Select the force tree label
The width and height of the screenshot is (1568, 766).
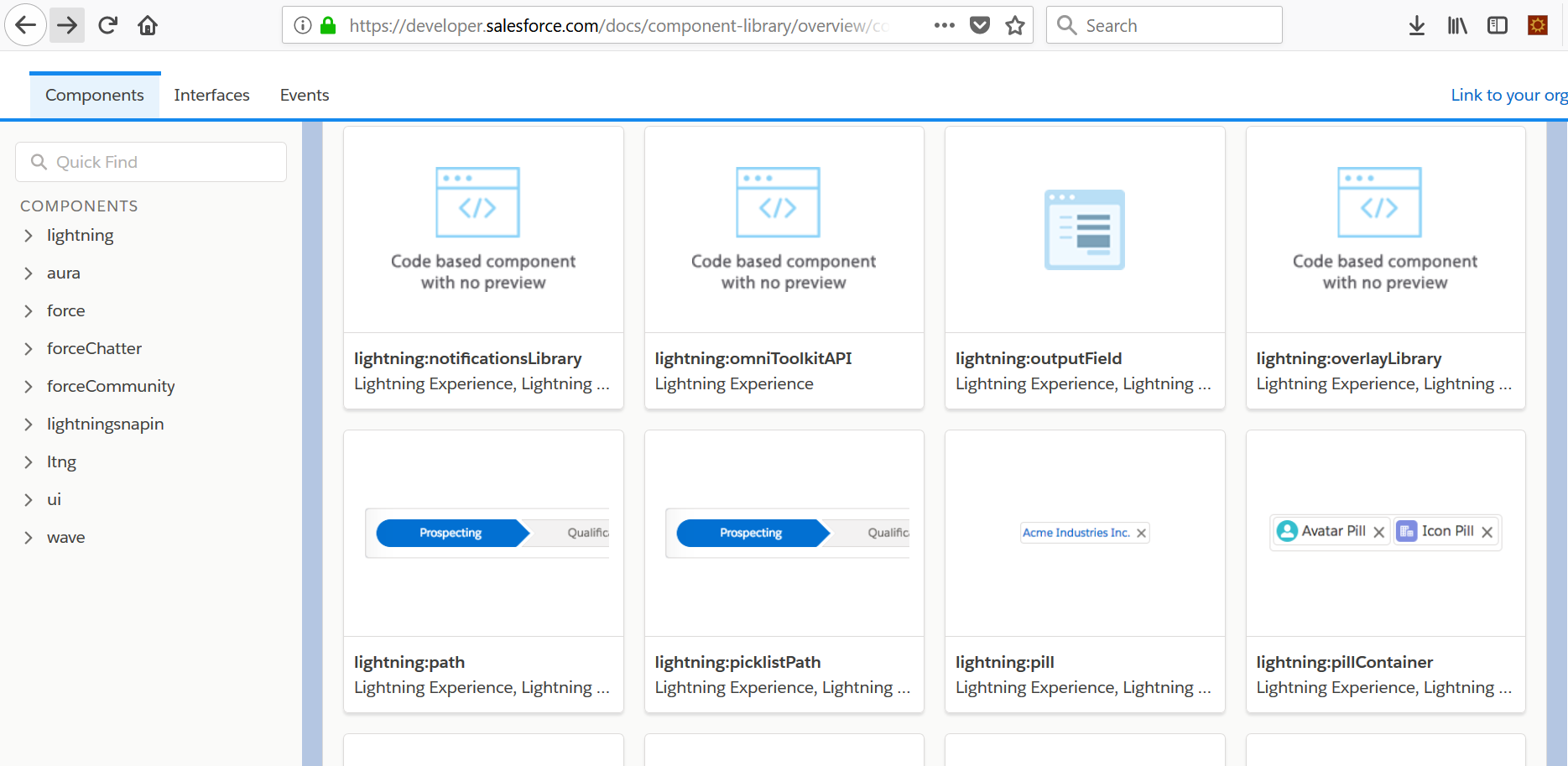tap(66, 310)
